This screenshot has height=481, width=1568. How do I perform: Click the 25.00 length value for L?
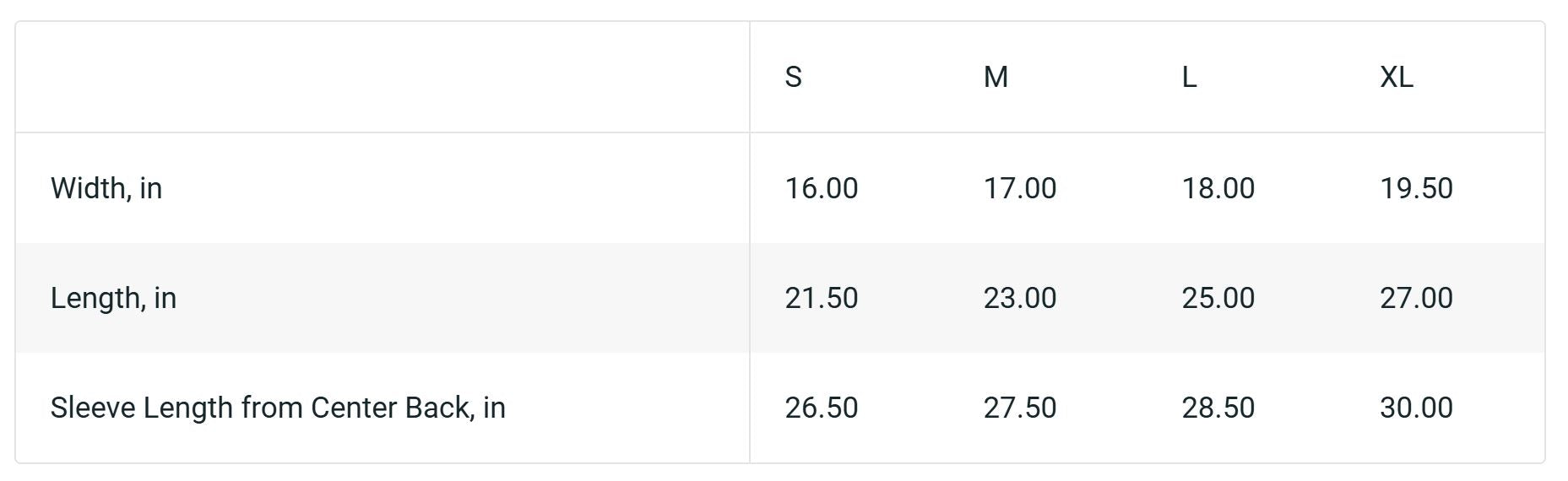click(x=1218, y=298)
